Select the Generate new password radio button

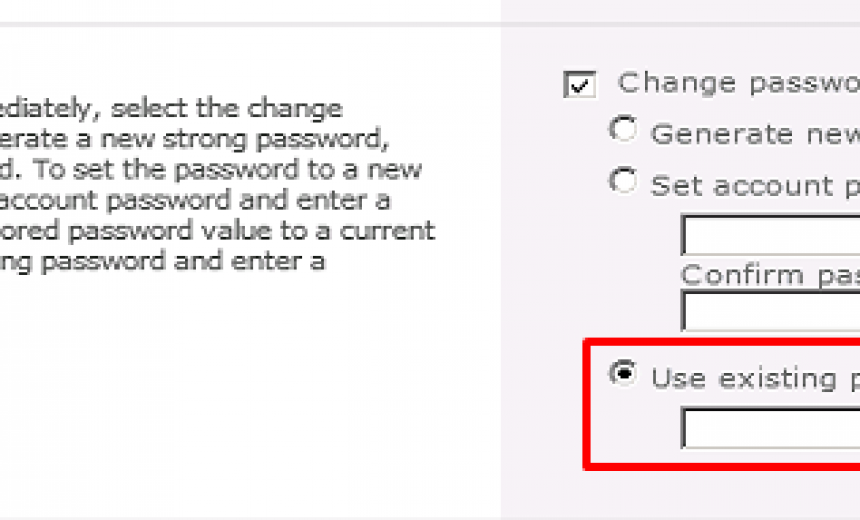623,129
